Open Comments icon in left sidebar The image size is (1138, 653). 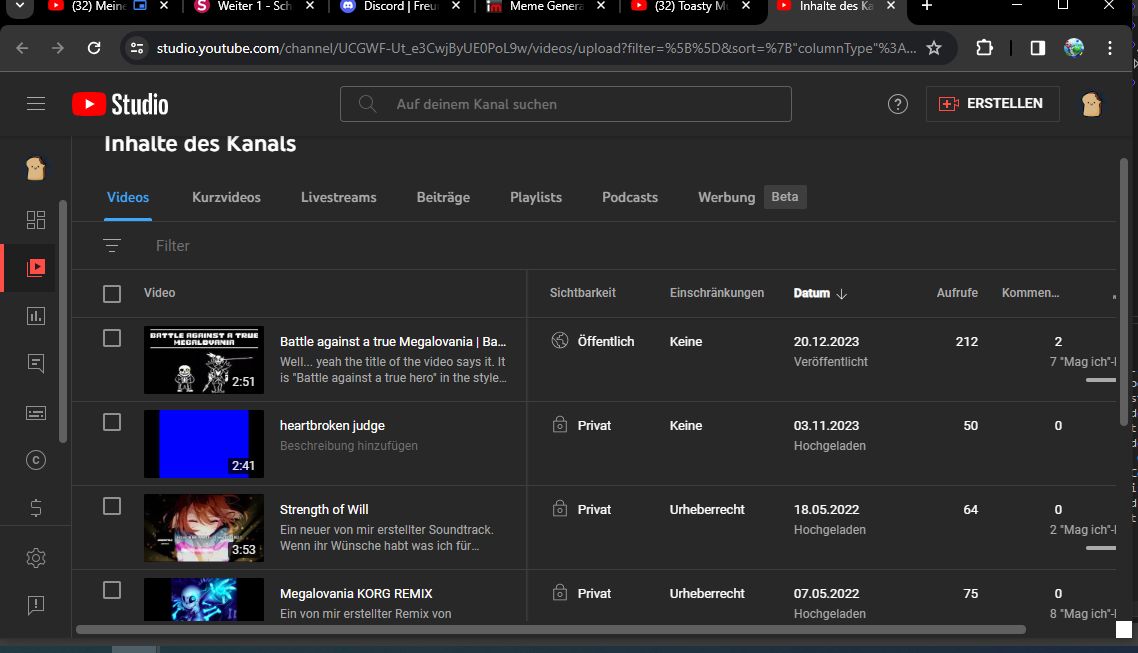point(36,364)
